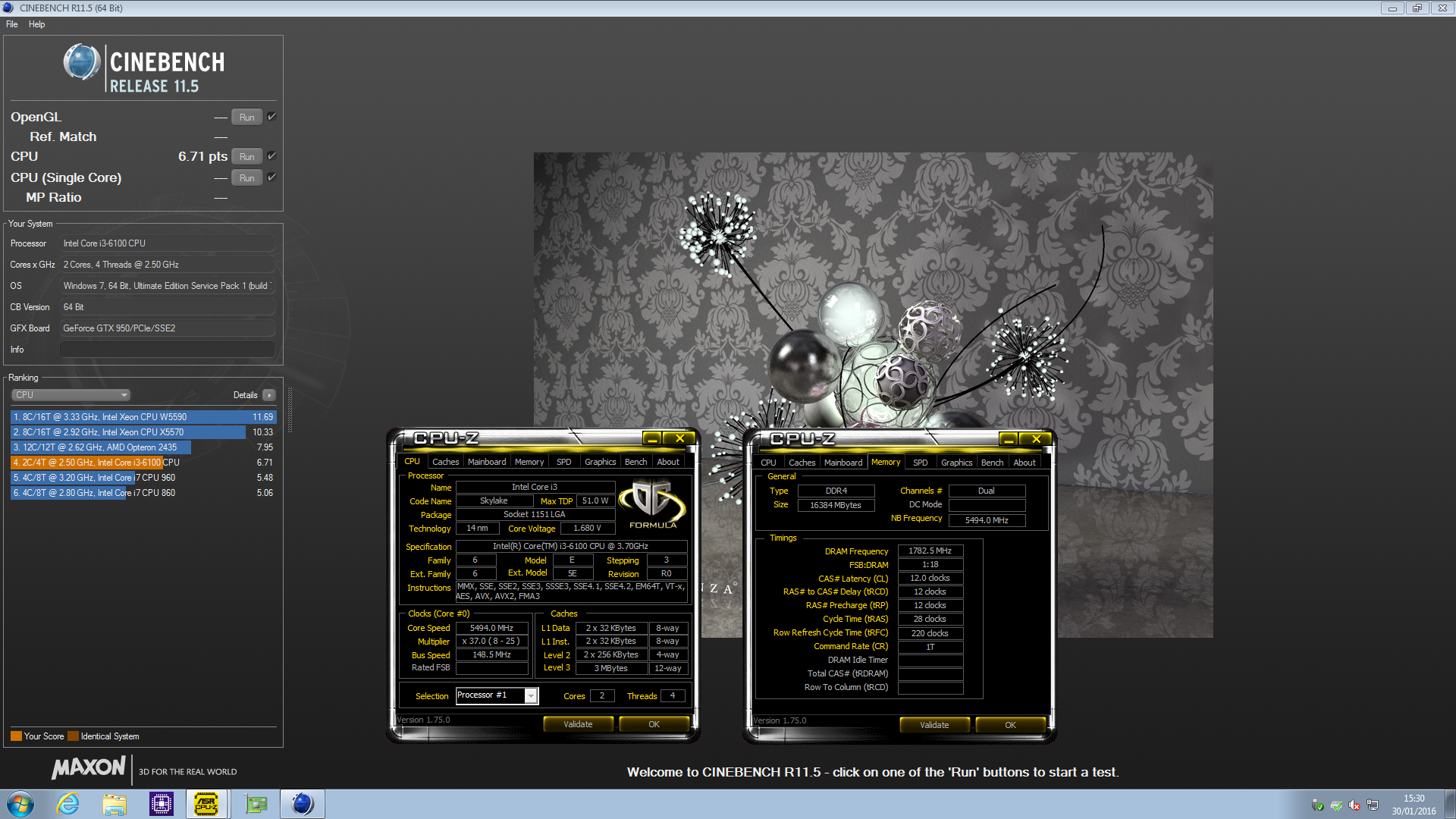Click Validate in the left CPU-Z window

tap(578, 724)
